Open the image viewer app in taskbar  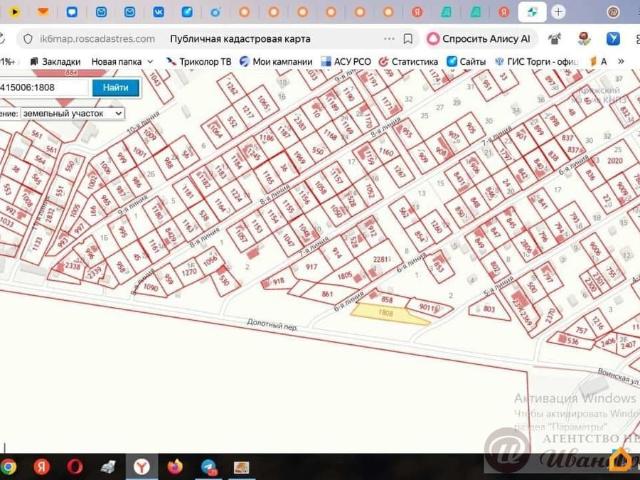pyautogui.click(x=241, y=467)
